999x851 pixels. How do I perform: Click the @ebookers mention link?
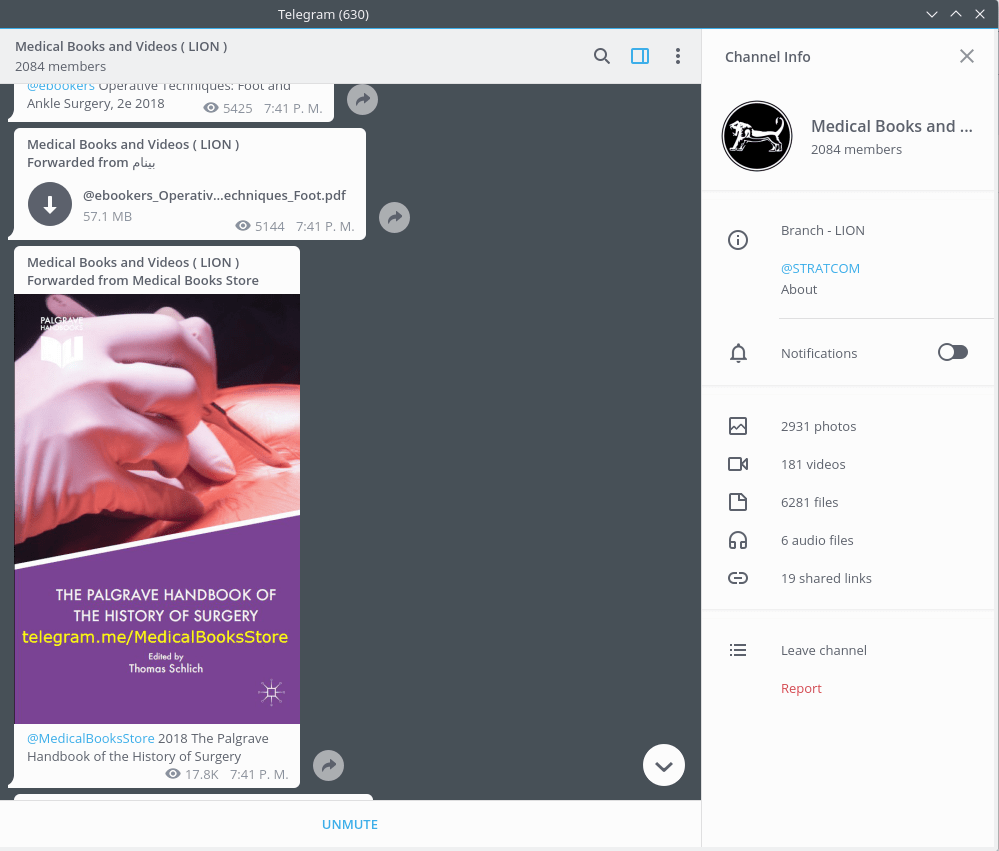pos(61,87)
